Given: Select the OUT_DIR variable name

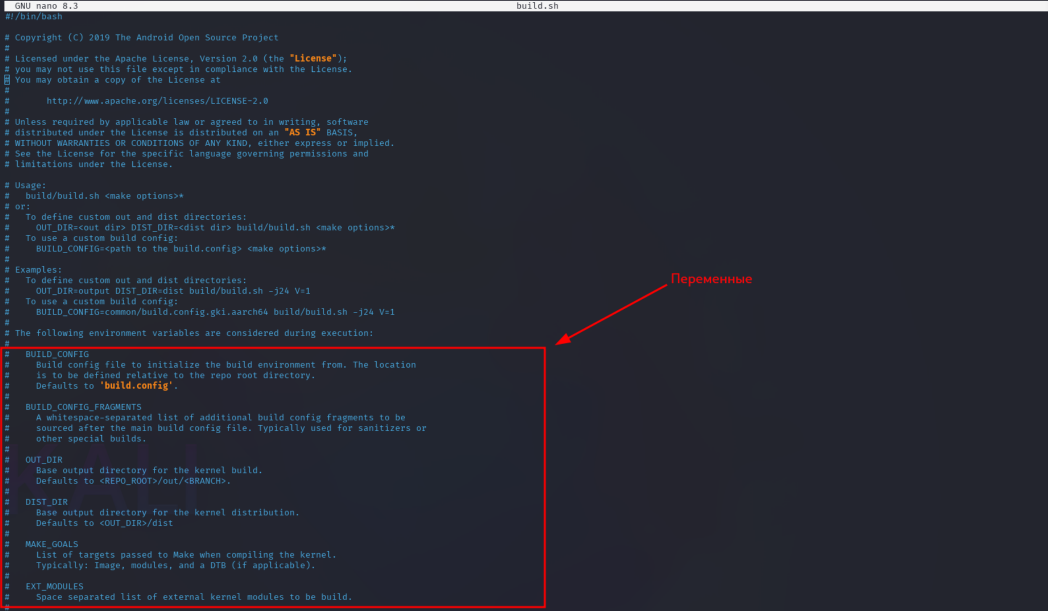Looking at the screenshot, I should coord(44,459).
